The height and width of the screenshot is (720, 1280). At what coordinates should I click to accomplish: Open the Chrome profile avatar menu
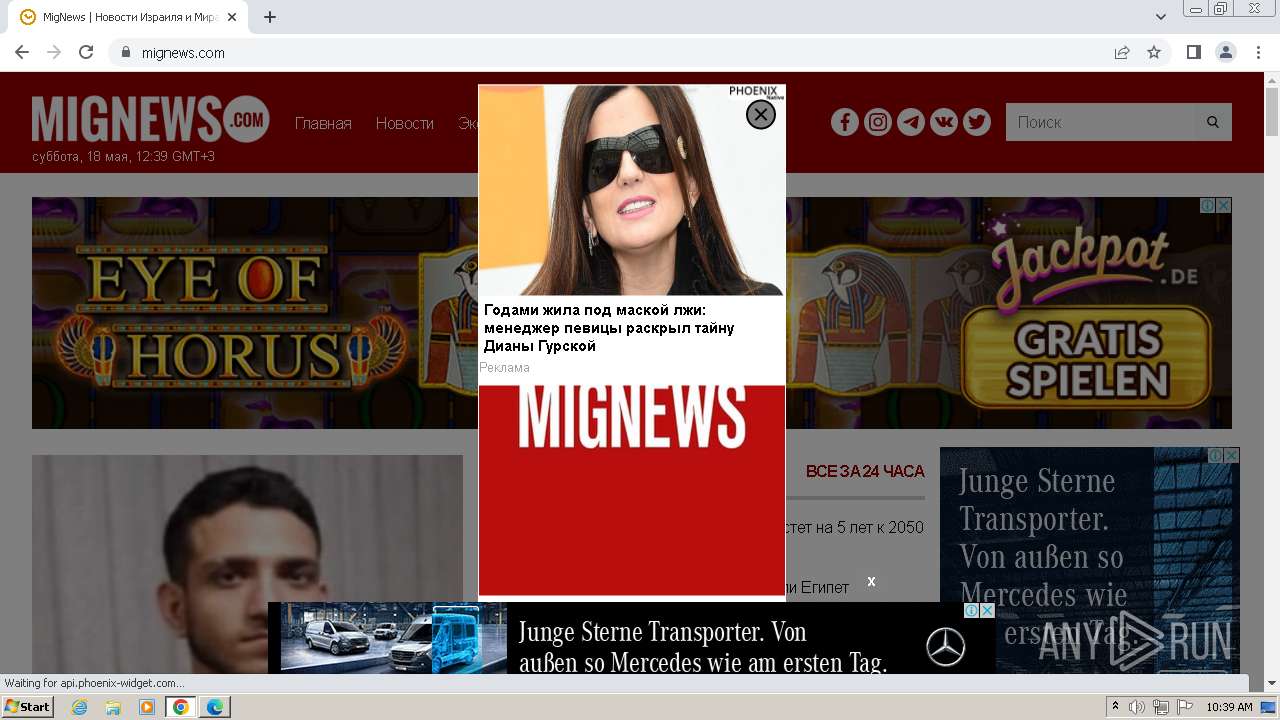(x=1226, y=52)
